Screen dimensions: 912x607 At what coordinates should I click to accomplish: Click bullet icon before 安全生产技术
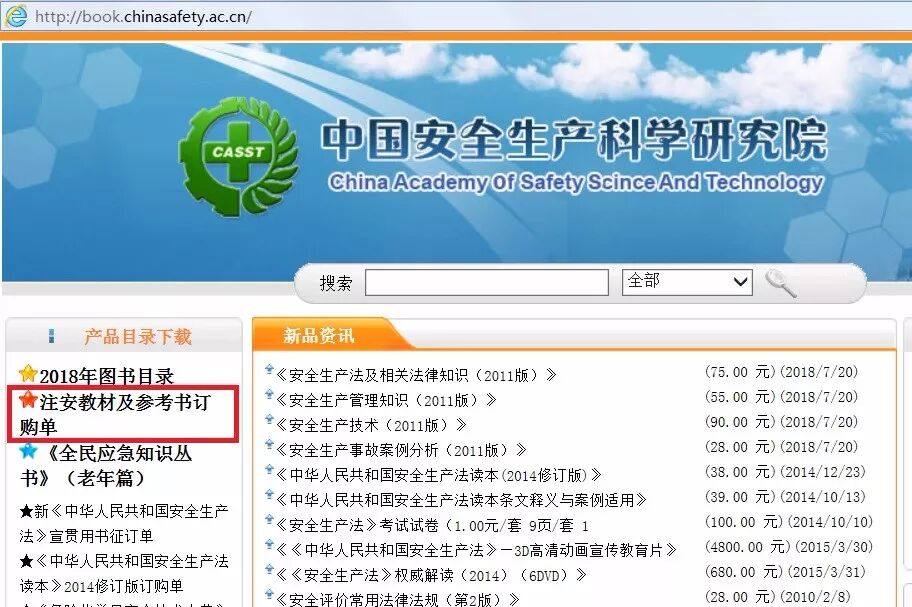pyautogui.click(x=269, y=420)
